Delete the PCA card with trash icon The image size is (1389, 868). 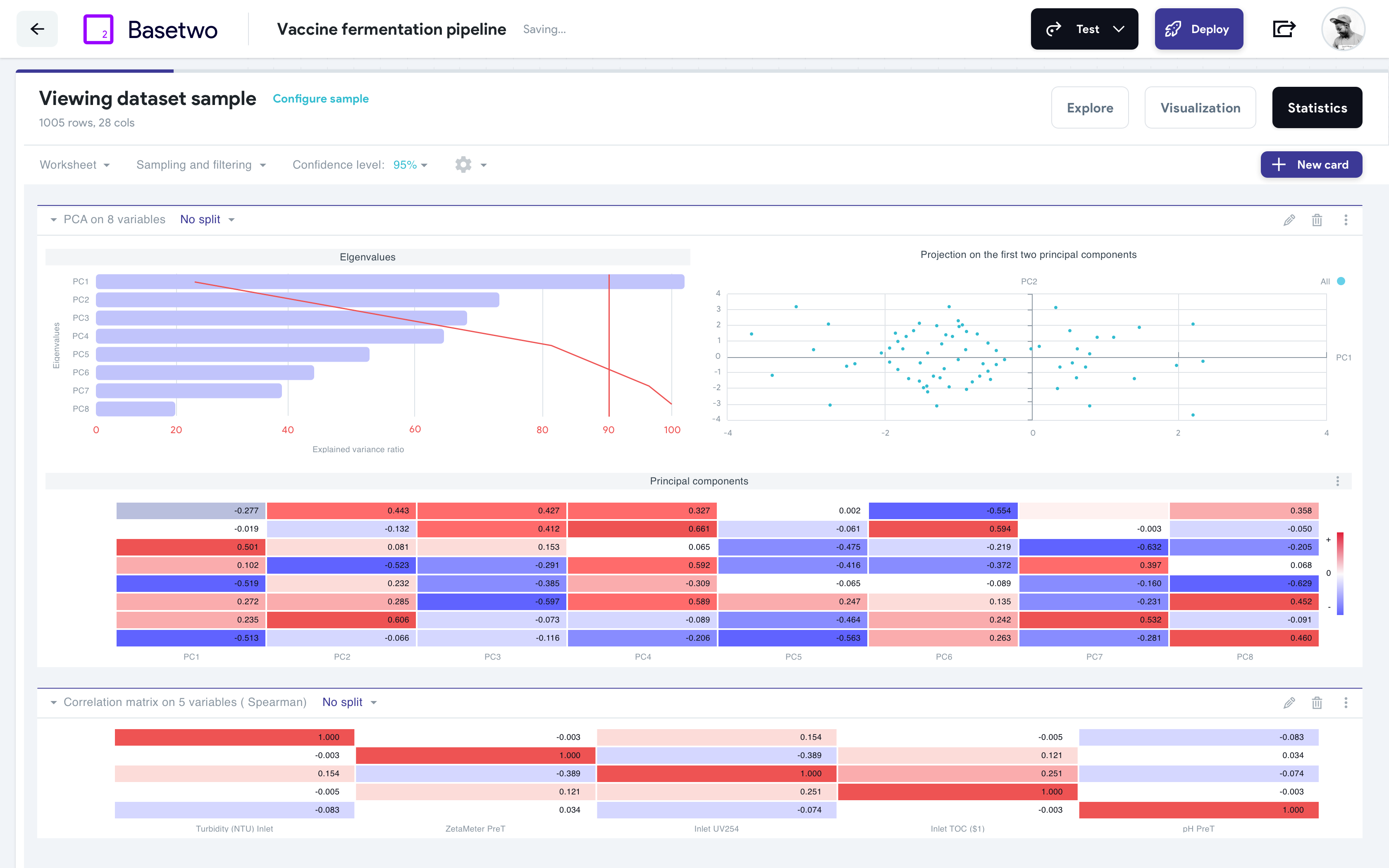point(1317,220)
